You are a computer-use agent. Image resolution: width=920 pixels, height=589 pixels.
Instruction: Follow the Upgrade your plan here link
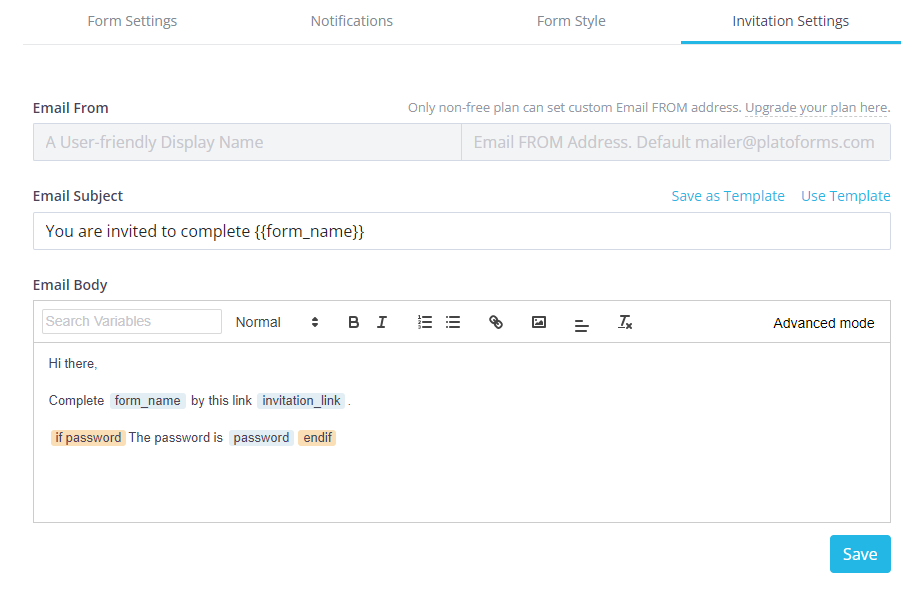point(816,108)
